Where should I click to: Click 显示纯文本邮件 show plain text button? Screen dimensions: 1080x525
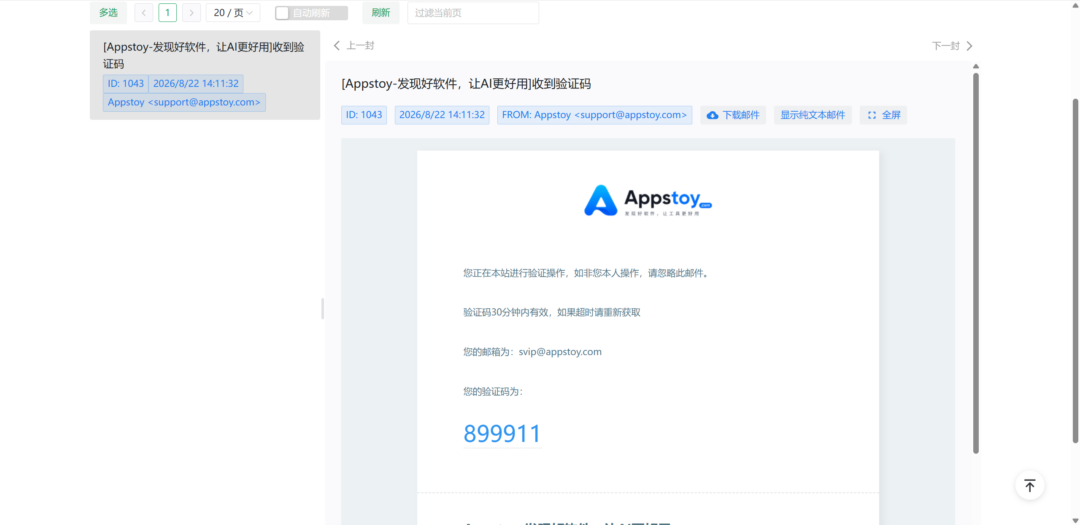813,115
